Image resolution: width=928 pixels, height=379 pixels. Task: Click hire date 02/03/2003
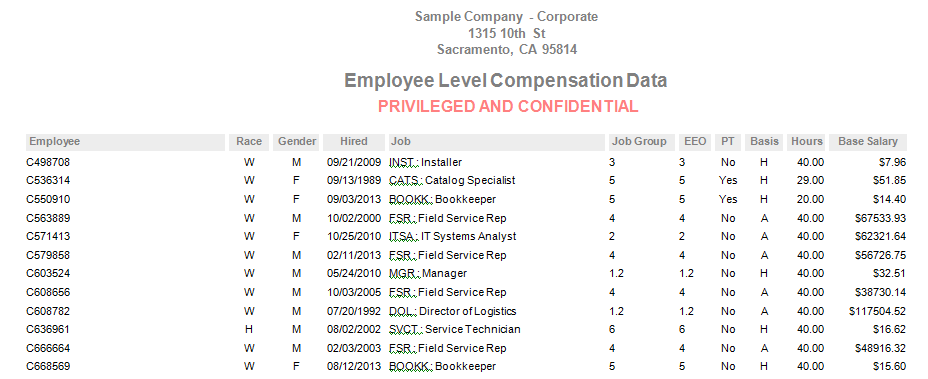[x=354, y=348]
